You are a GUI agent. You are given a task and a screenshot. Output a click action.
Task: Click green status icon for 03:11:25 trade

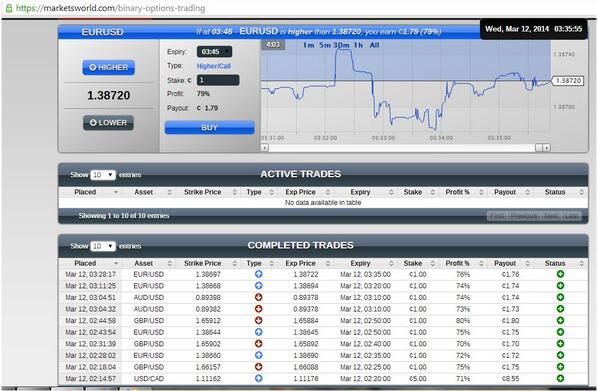(x=560, y=286)
